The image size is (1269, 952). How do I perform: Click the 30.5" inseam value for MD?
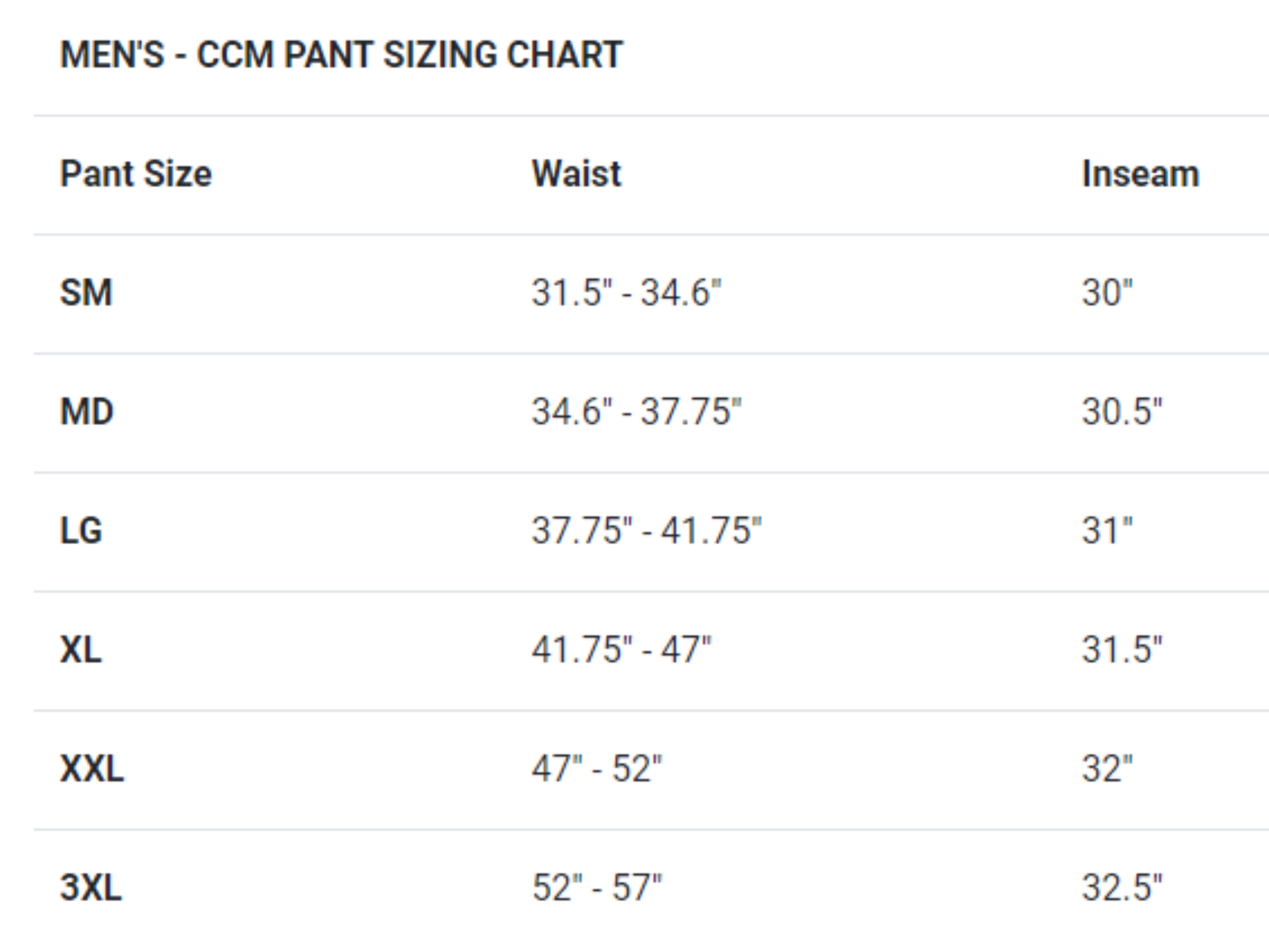coord(1122,412)
